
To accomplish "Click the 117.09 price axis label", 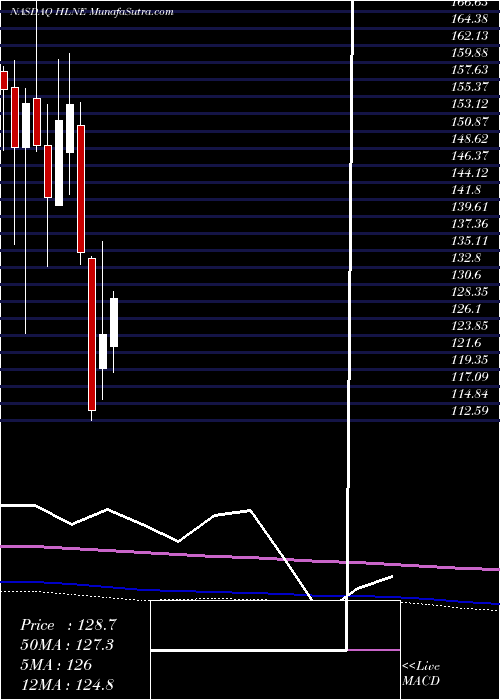I will click(470, 377).
